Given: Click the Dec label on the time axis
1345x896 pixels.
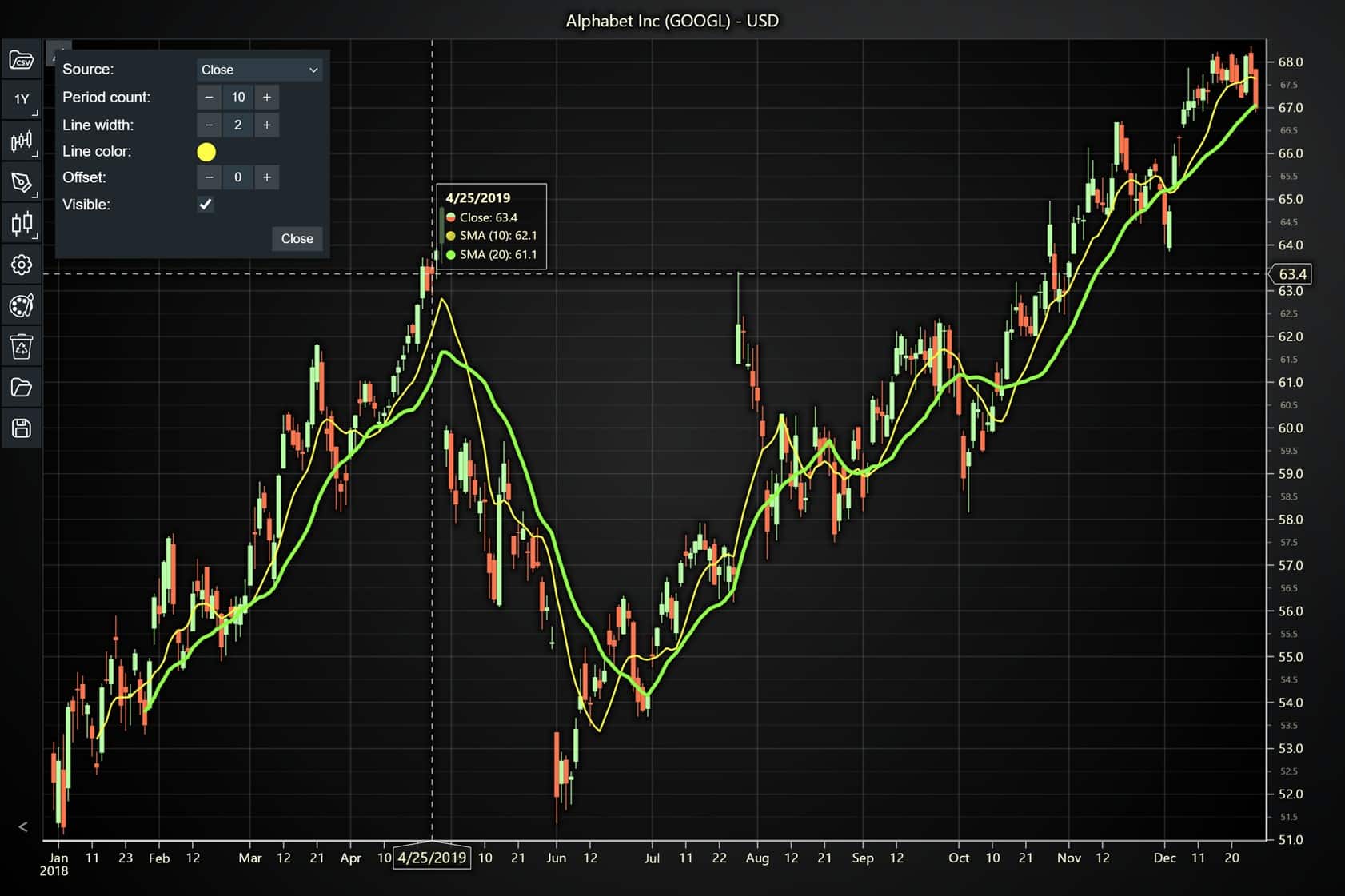Looking at the screenshot, I should [1165, 858].
